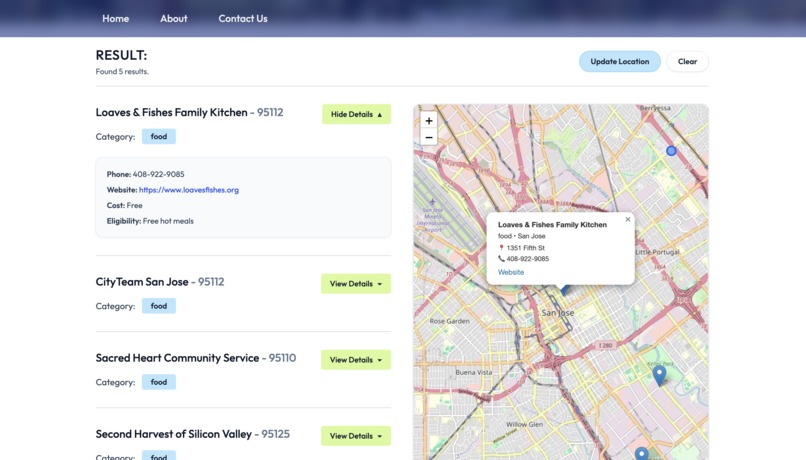Click food tag under CityTeam San Jose
The height and width of the screenshot is (460, 806).
159,306
